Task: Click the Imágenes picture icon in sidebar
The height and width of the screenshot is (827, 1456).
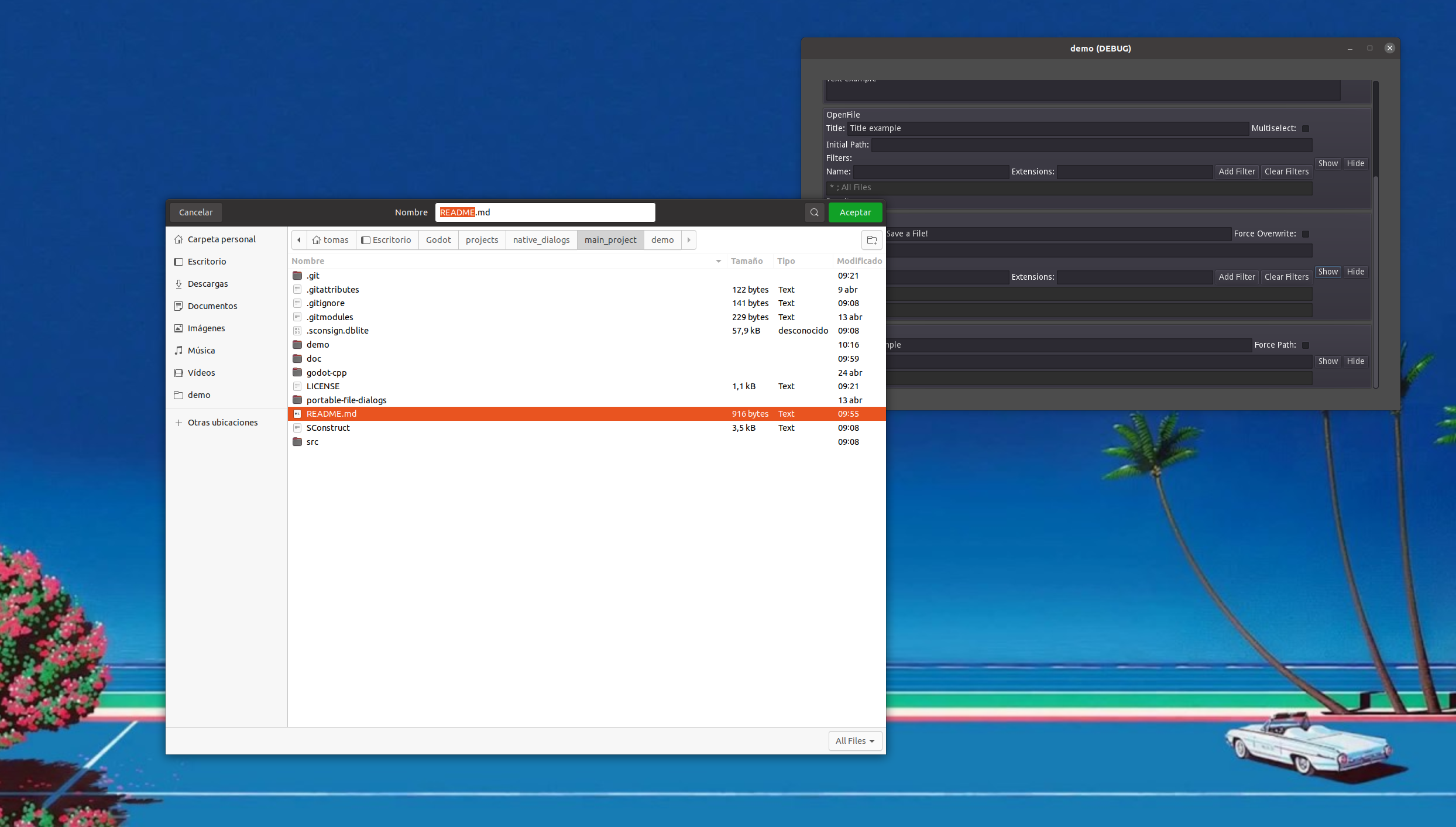Action: point(178,328)
